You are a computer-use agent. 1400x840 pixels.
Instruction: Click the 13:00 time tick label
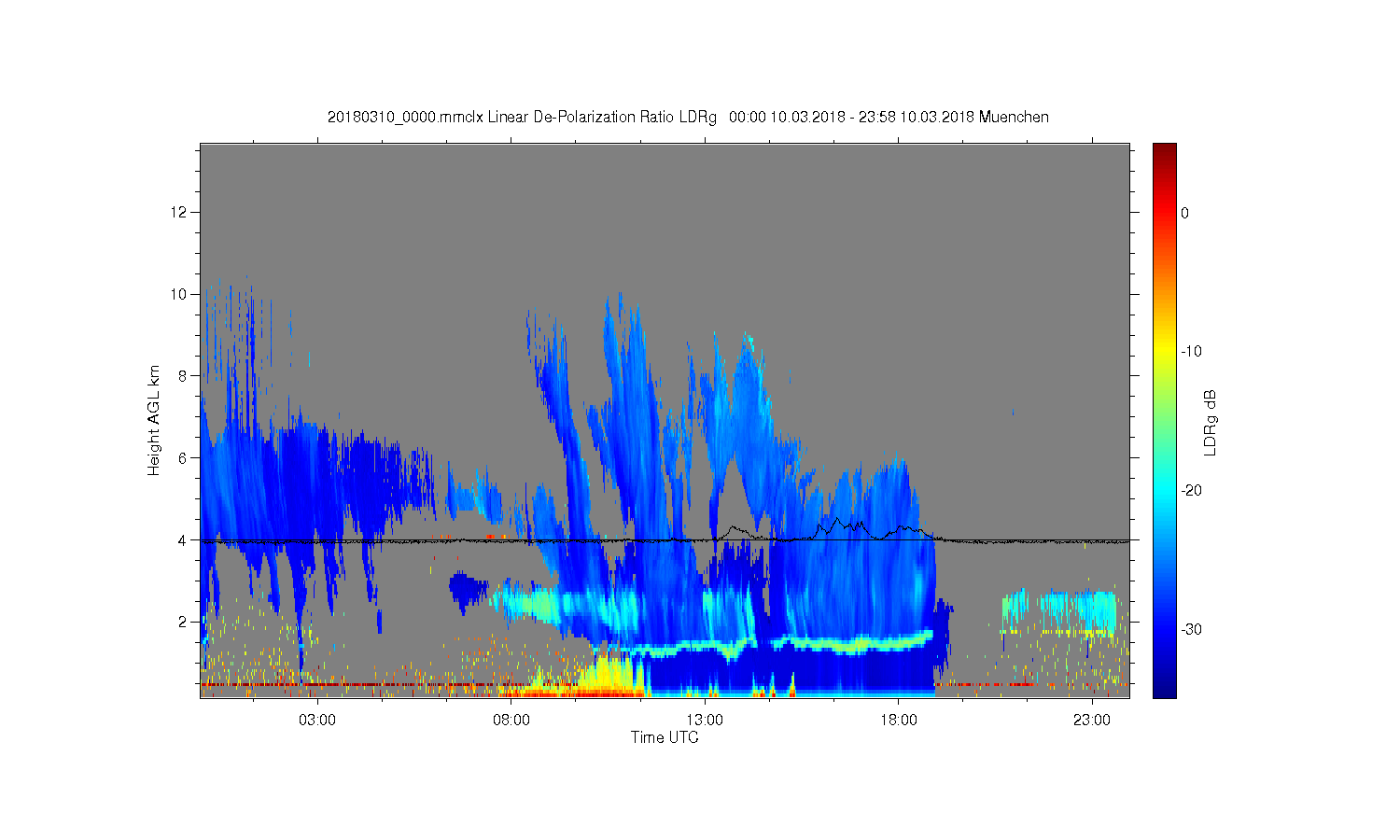705,721
